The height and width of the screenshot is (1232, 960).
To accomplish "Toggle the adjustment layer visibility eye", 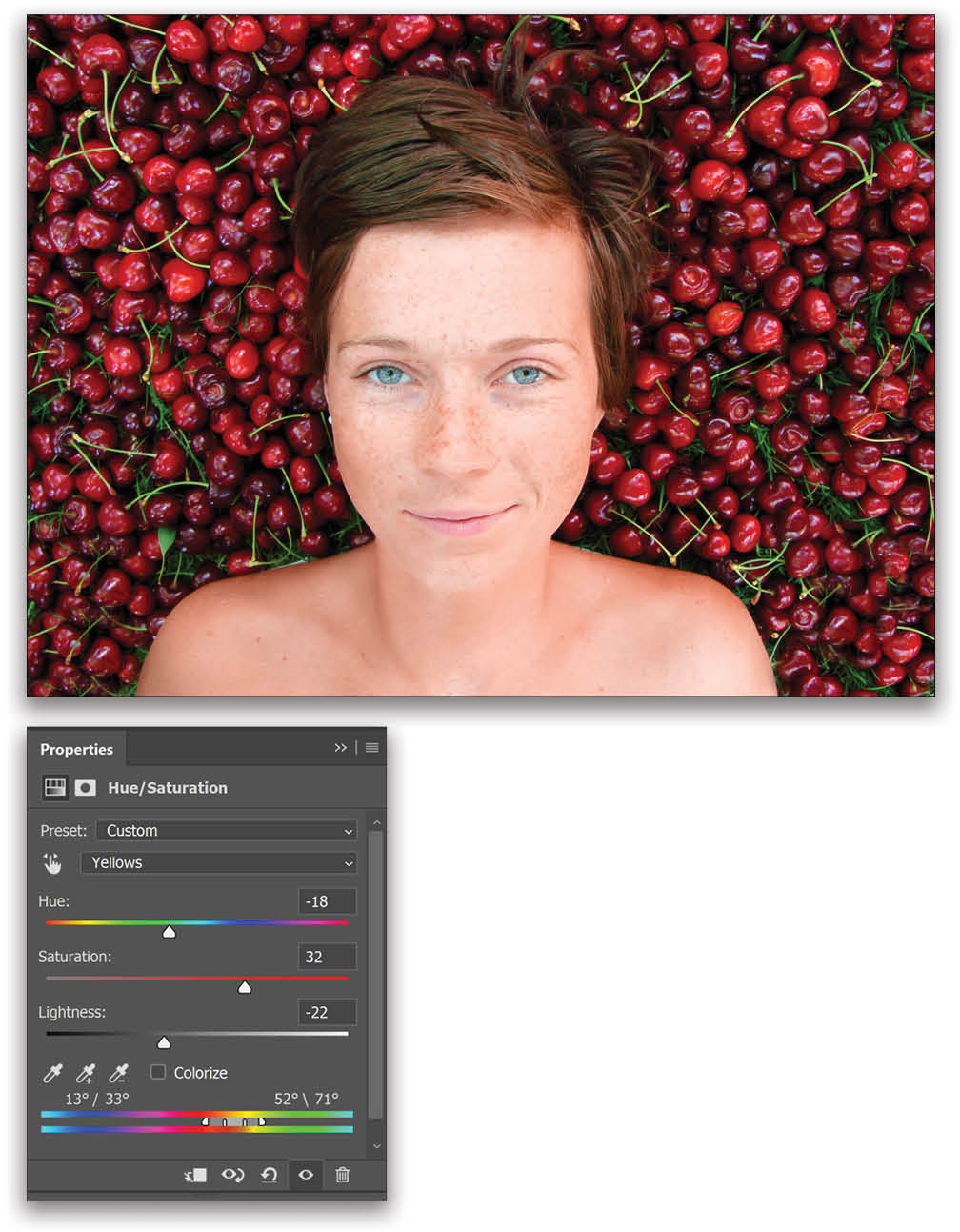I will pyautogui.click(x=305, y=1175).
